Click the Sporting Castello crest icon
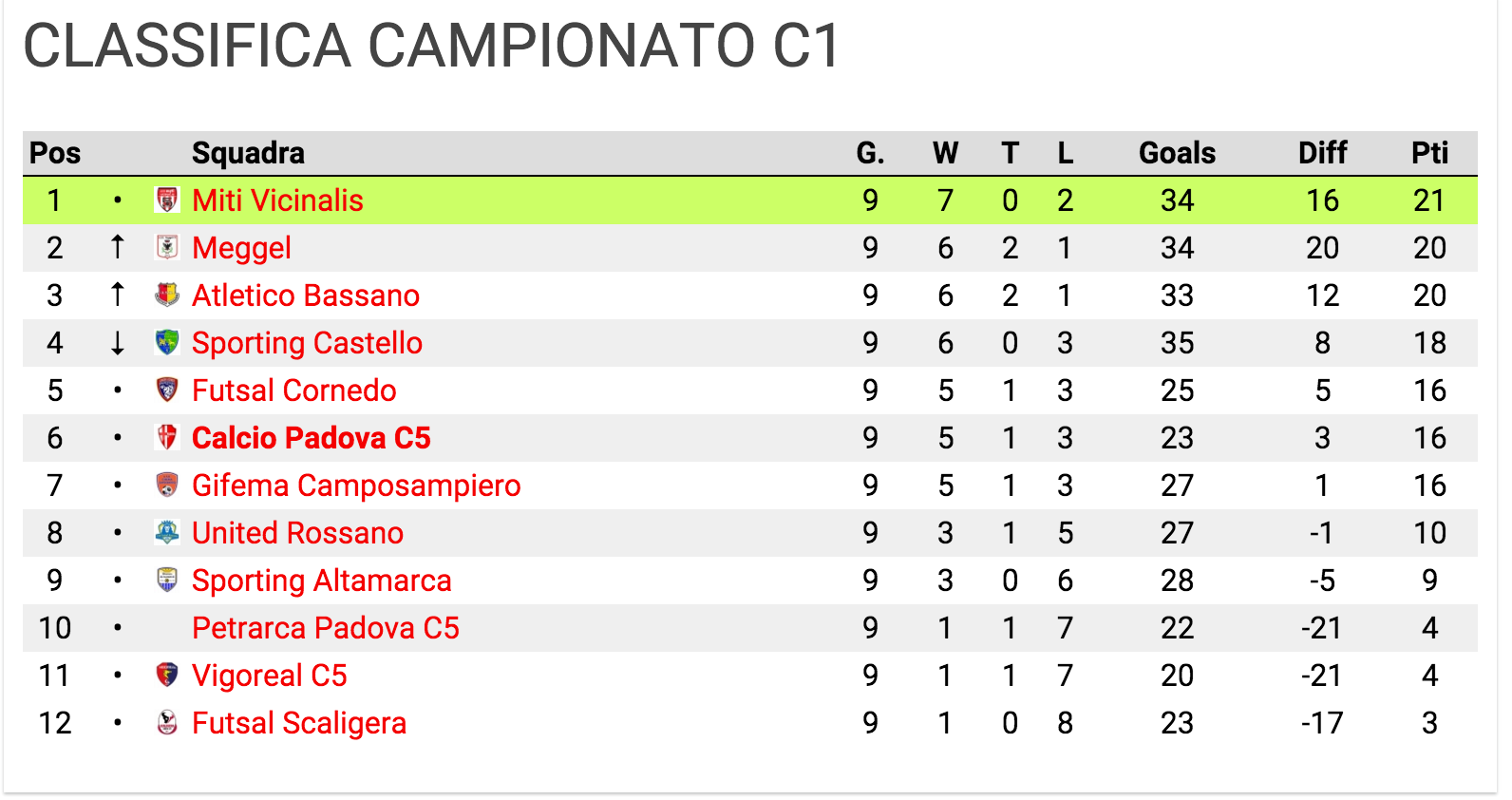 [x=167, y=342]
